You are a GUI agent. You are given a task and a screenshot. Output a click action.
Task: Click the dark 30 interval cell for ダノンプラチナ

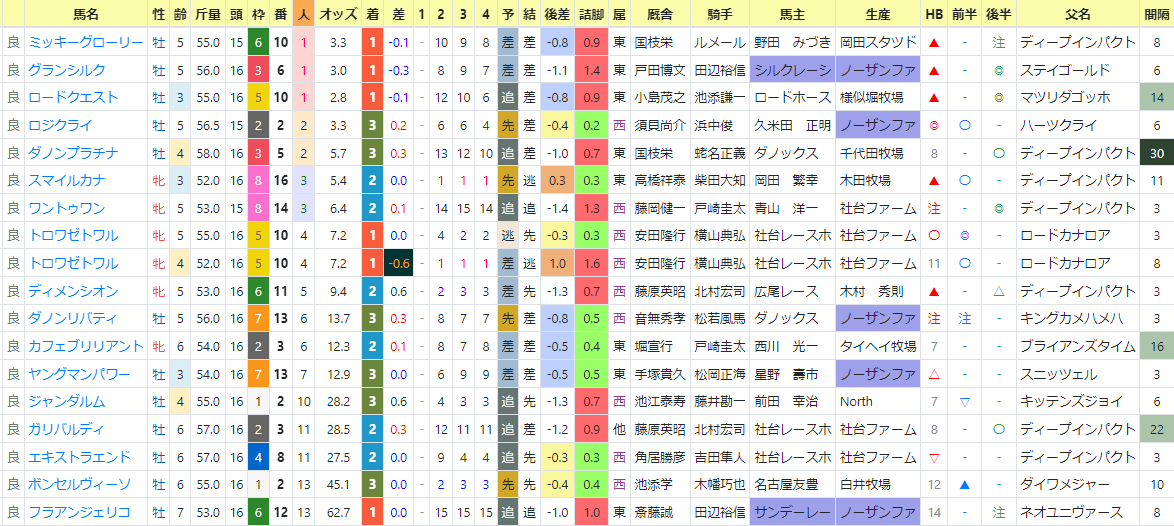click(1155, 153)
